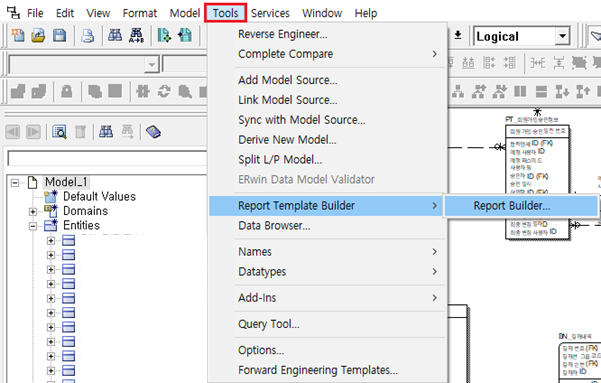Launch Query Tool... from the Tools menu
The width and height of the screenshot is (601, 383).
tap(328, 324)
